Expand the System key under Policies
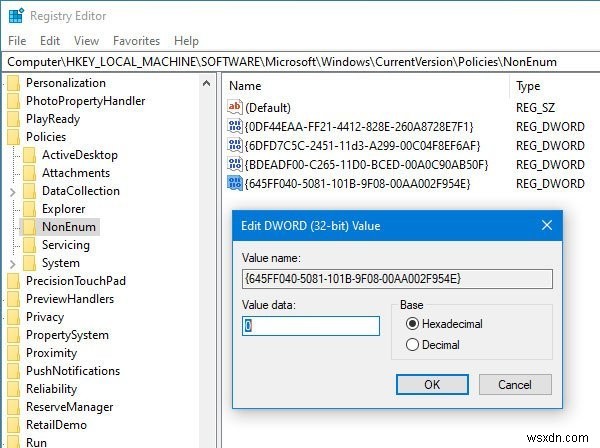The width and height of the screenshot is (600, 448). point(13,264)
